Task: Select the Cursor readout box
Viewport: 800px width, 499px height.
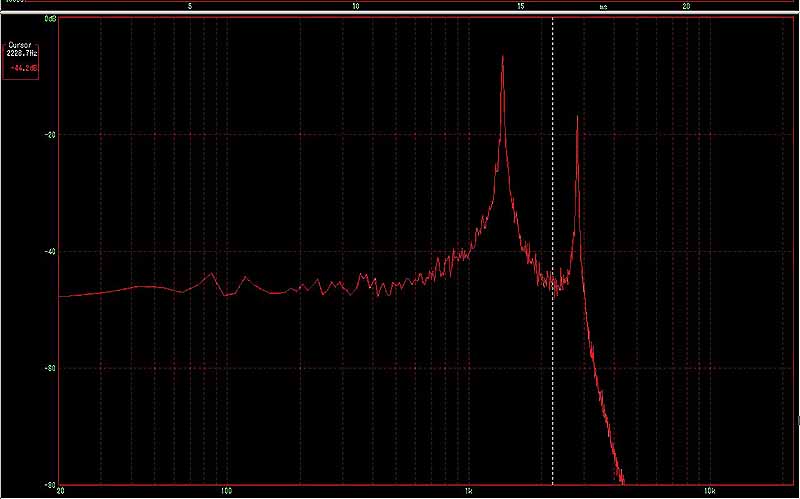Action: [x=22, y=57]
